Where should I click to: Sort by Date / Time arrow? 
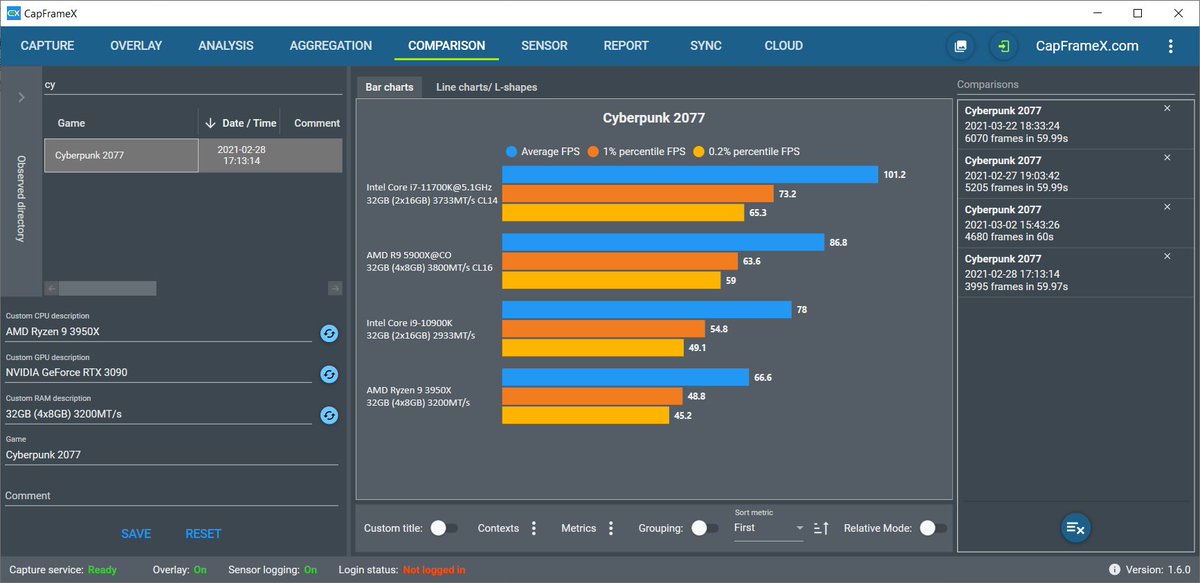tap(210, 123)
